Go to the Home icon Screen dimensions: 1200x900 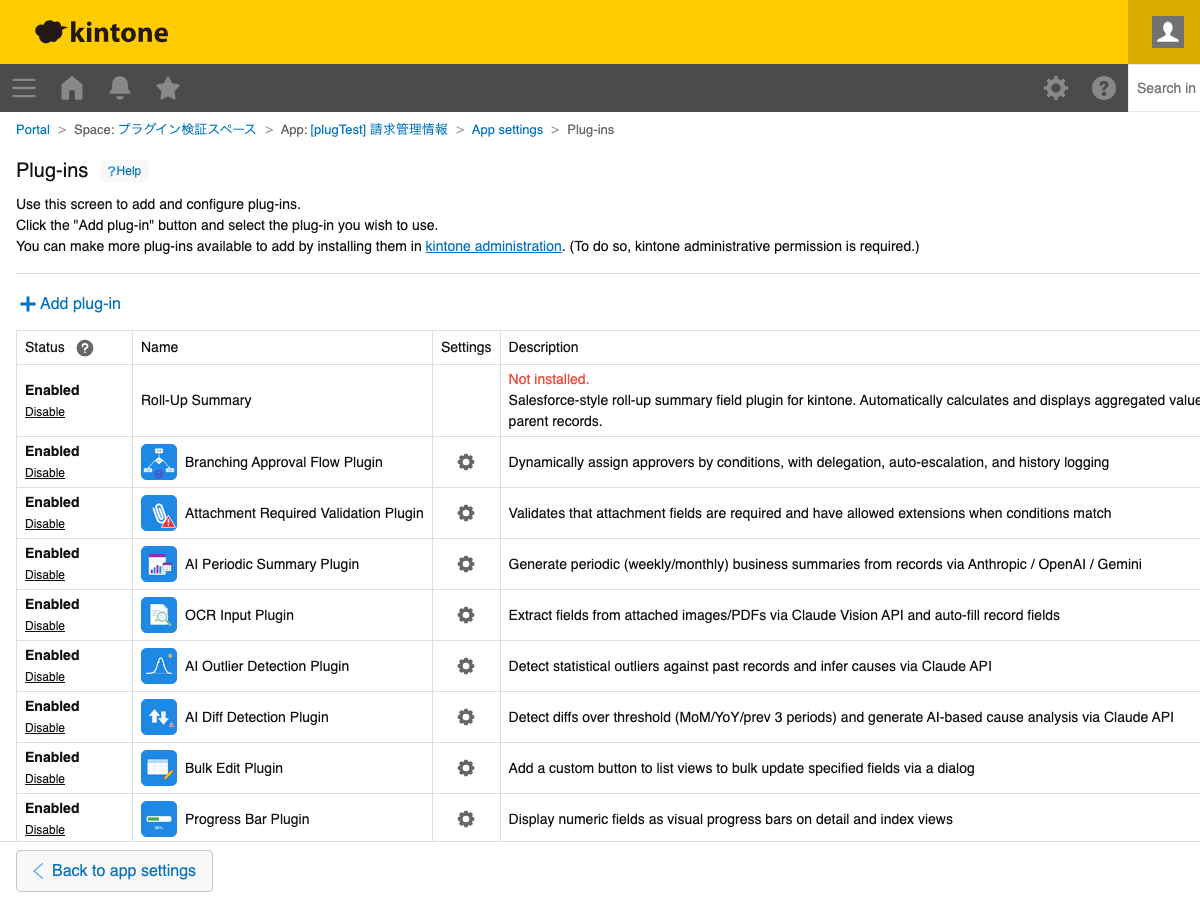pyautogui.click(x=72, y=88)
